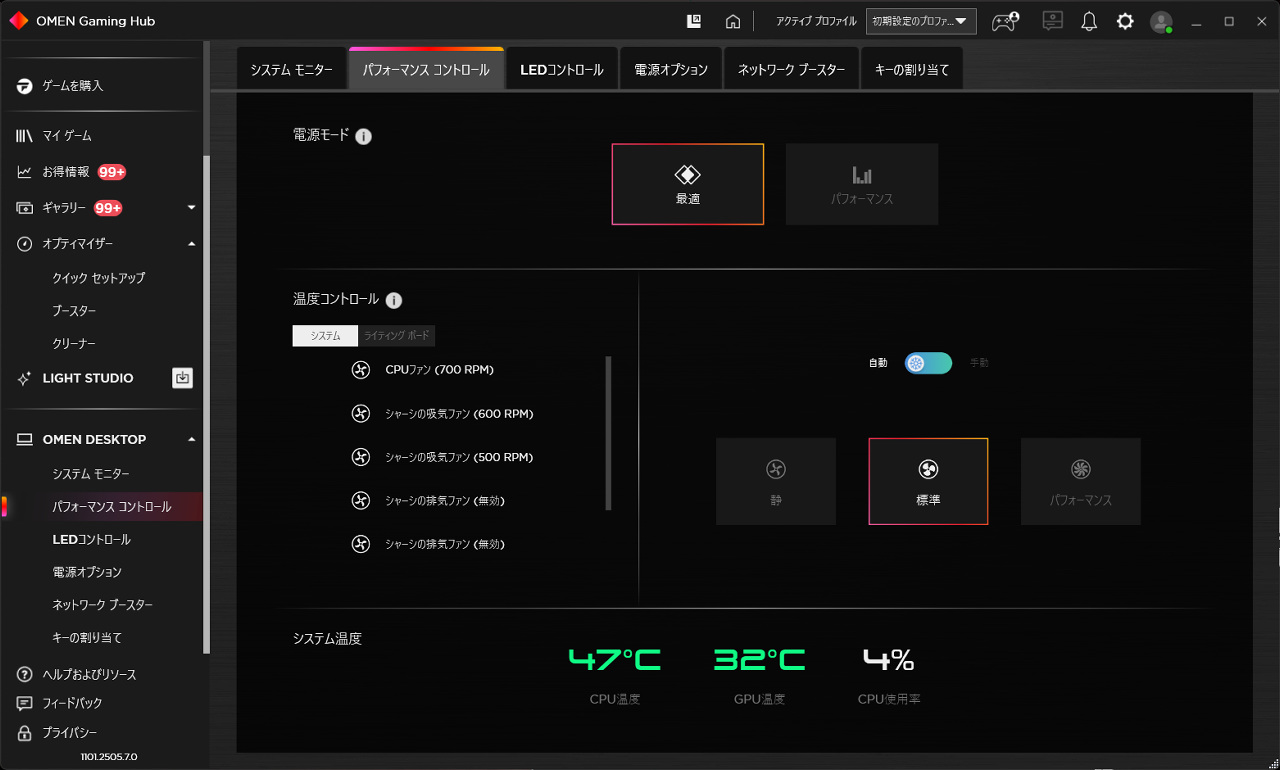Click fan icon for シャーシの吸気ファン (600 RPM)
The image size is (1280, 770).
pos(361,414)
